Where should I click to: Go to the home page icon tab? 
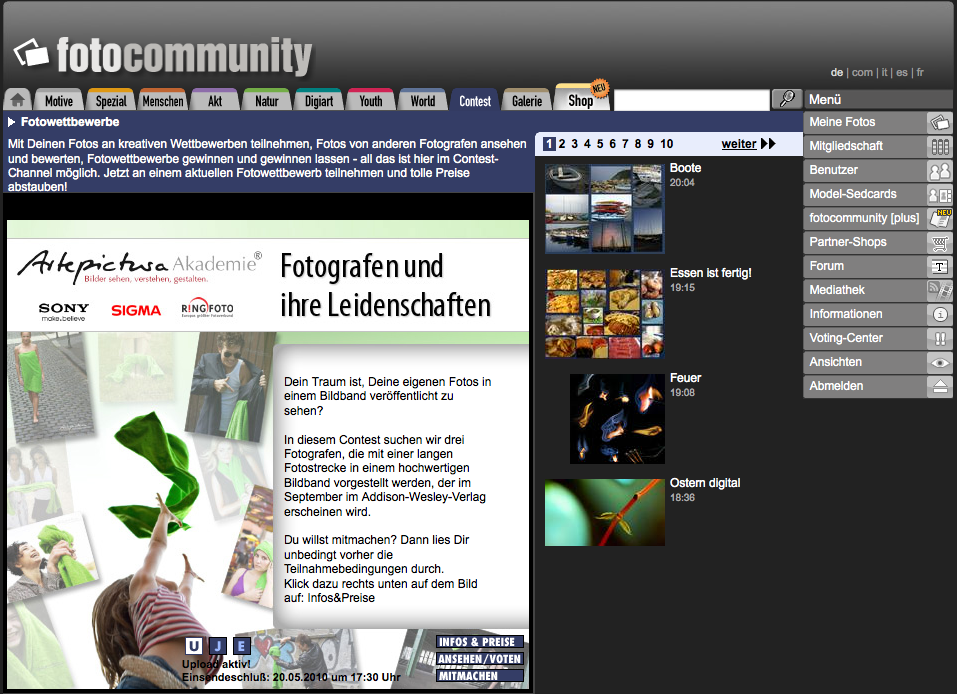[18, 99]
